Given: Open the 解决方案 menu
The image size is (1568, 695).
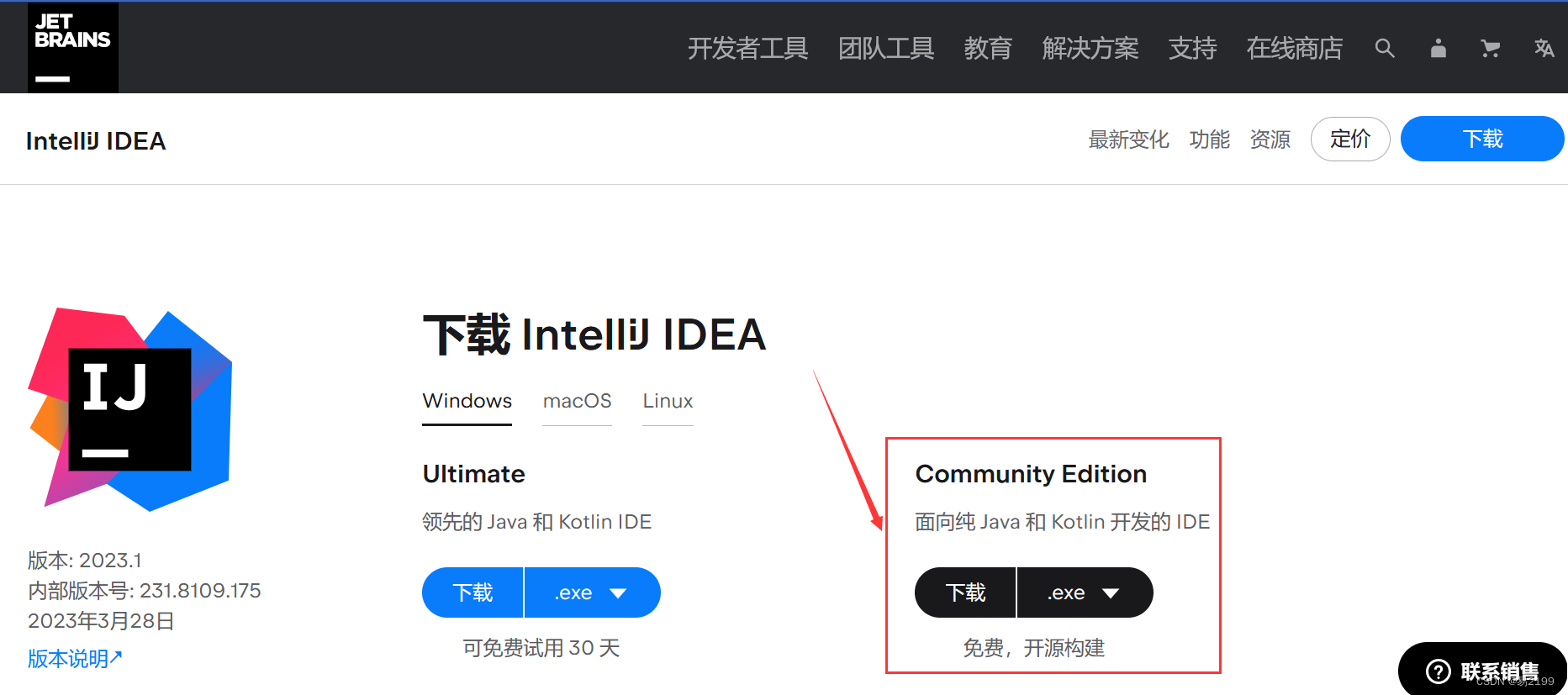Looking at the screenshot, I should click(1090, 49).
